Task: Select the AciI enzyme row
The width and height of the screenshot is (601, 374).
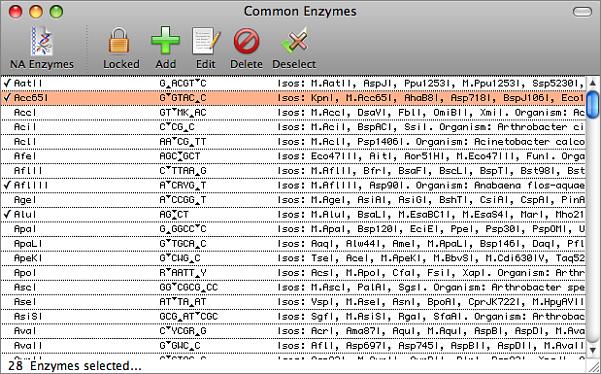Action: [293, 127]
